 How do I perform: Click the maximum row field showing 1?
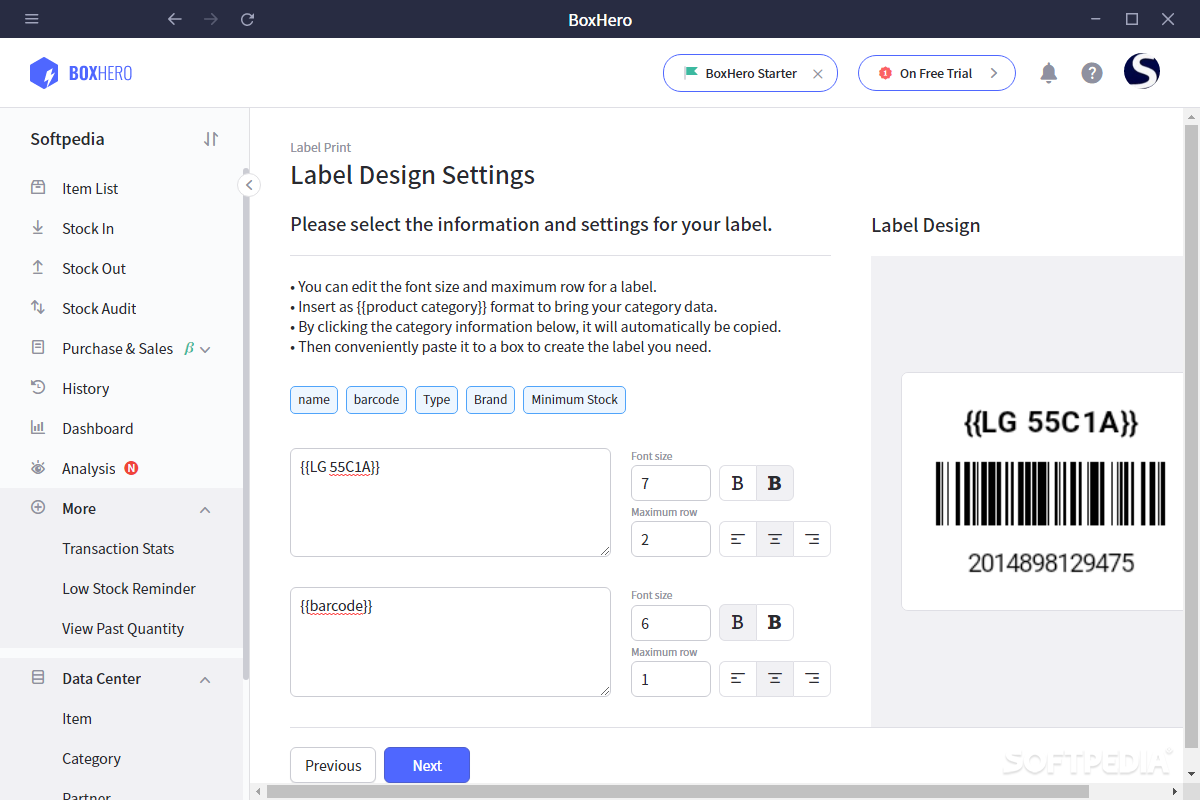pyautogui.click(x=671, y=678)
